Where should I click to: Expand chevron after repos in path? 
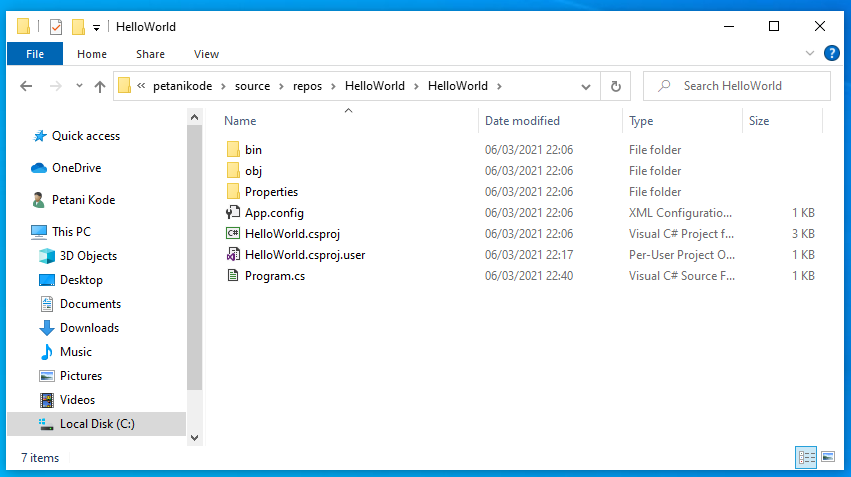coord(333,86)
